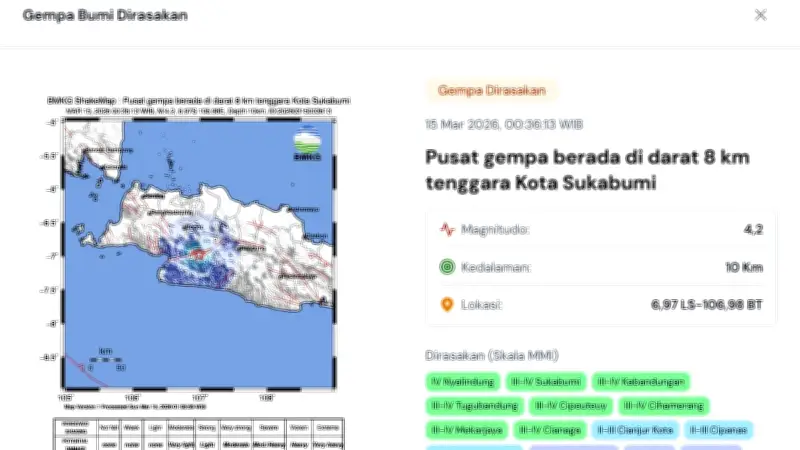Image resolution: width=800 pixels, height=450 pixels.
Task: Click the Gempa Dirasakan orange badge
Action: [491, 90]
